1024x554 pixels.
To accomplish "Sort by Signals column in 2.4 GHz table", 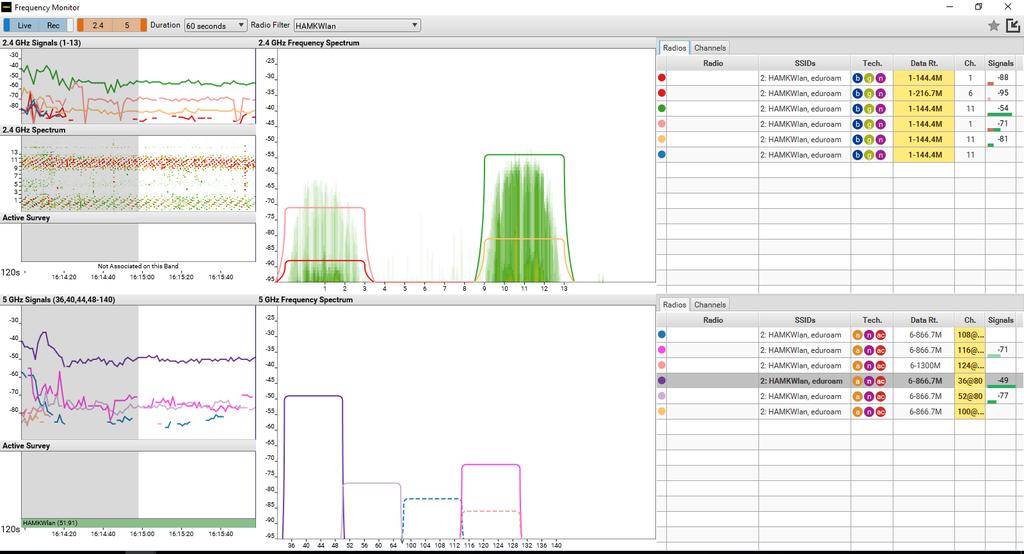I will 1000,63.
